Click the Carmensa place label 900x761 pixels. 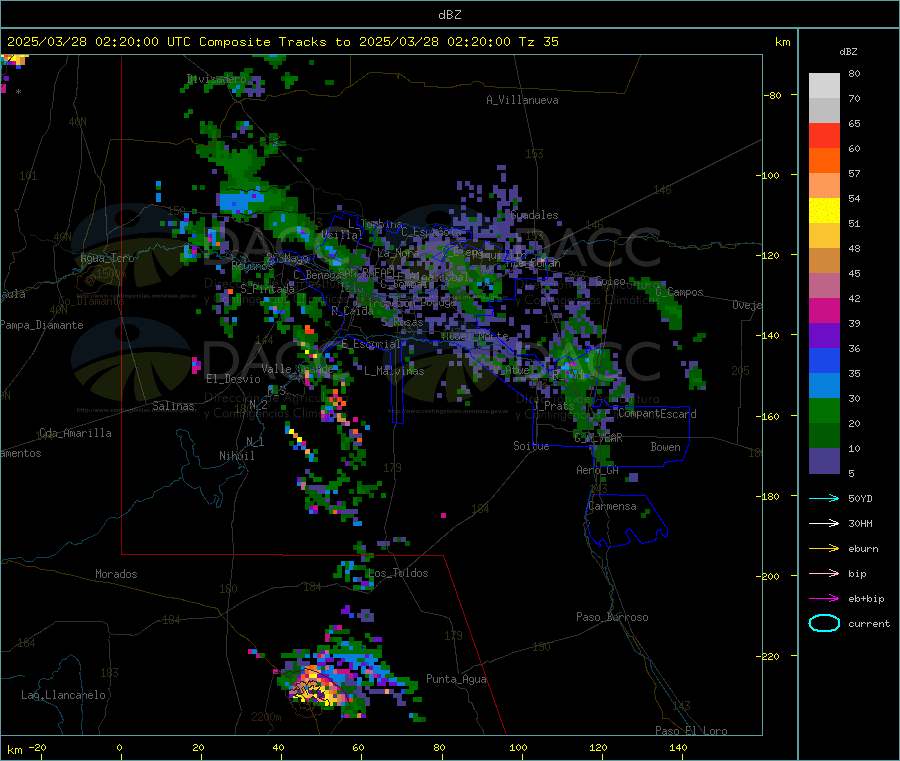(612, 506)
